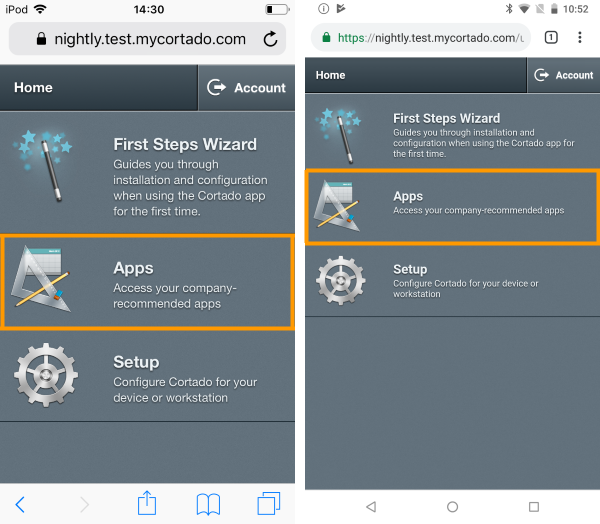Show open Safari tabs
Screen dimensions: 600x524
point(269,503)
